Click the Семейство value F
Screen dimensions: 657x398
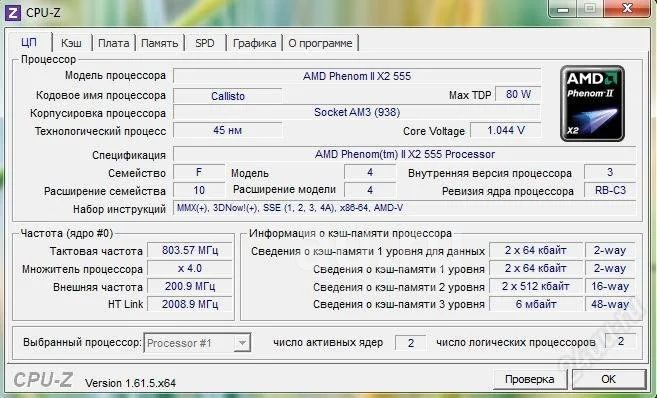(199, 172)
